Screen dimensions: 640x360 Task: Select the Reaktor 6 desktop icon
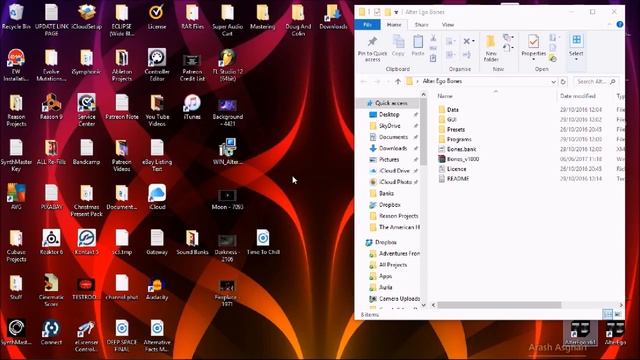tap(51, 242)
